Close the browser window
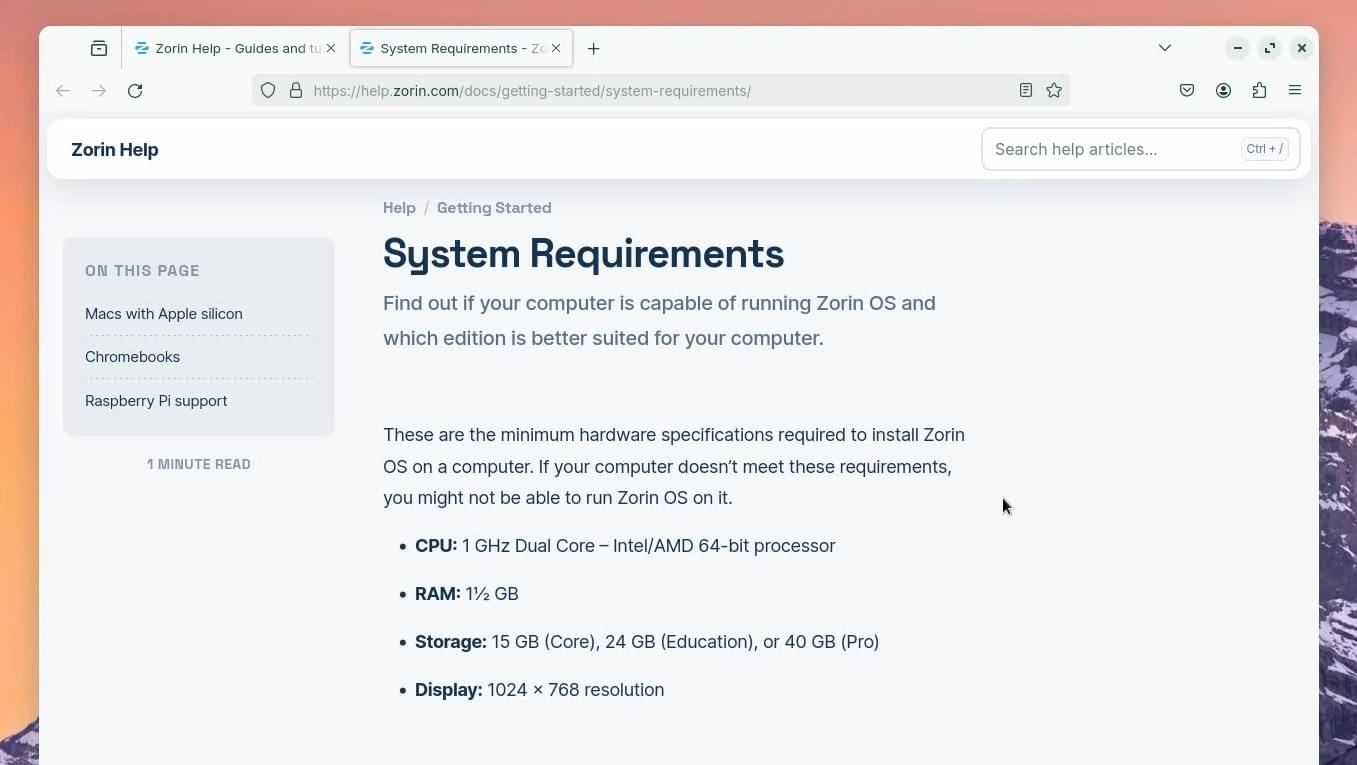Screen dimensions: 1357x765 coord(1301,48)
